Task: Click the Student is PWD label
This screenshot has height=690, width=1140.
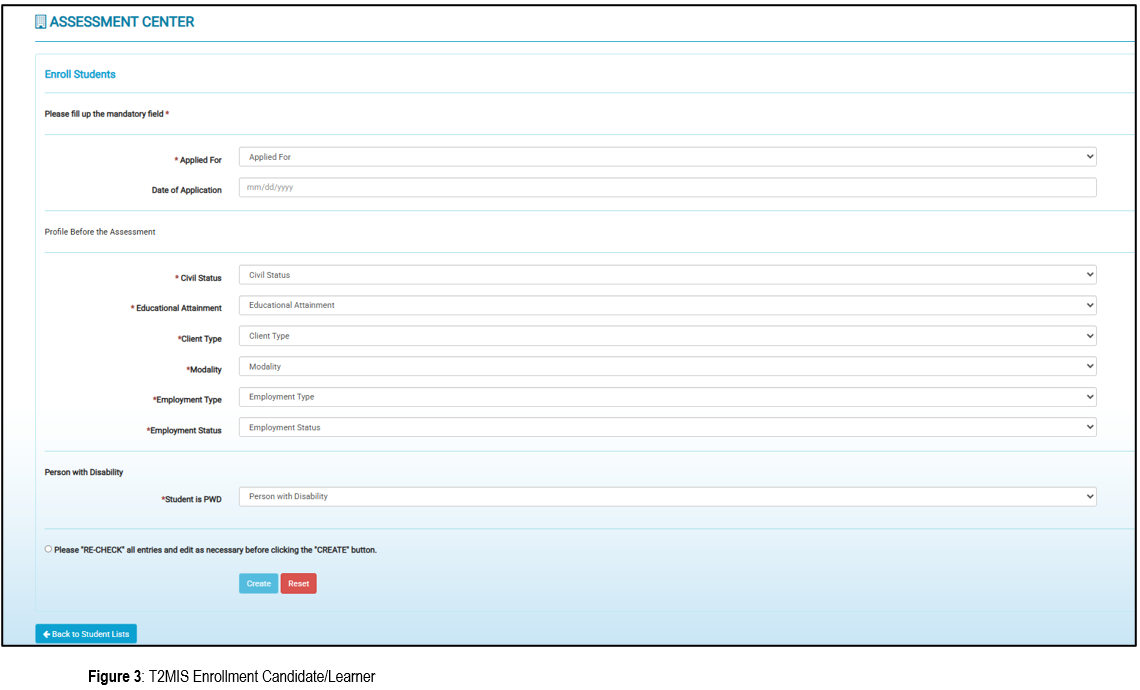Action: [x=193, y=499]
